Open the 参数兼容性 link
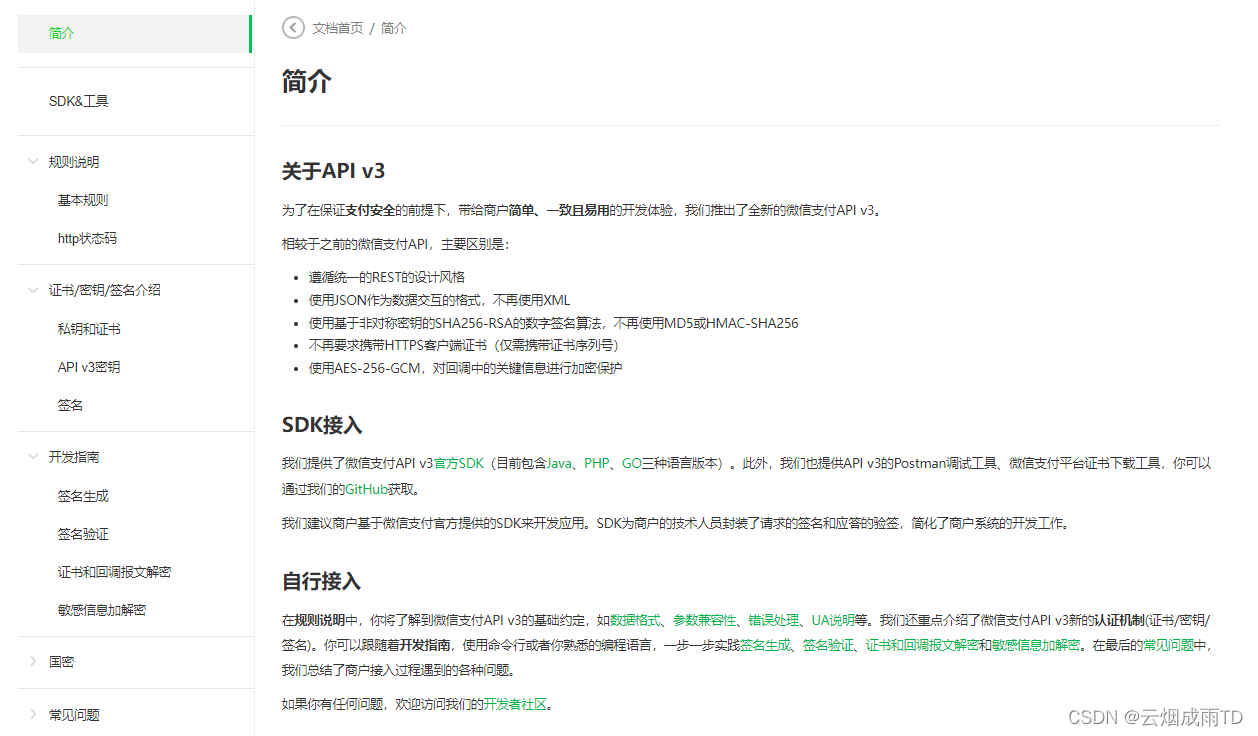 click(x=704, y=619)
